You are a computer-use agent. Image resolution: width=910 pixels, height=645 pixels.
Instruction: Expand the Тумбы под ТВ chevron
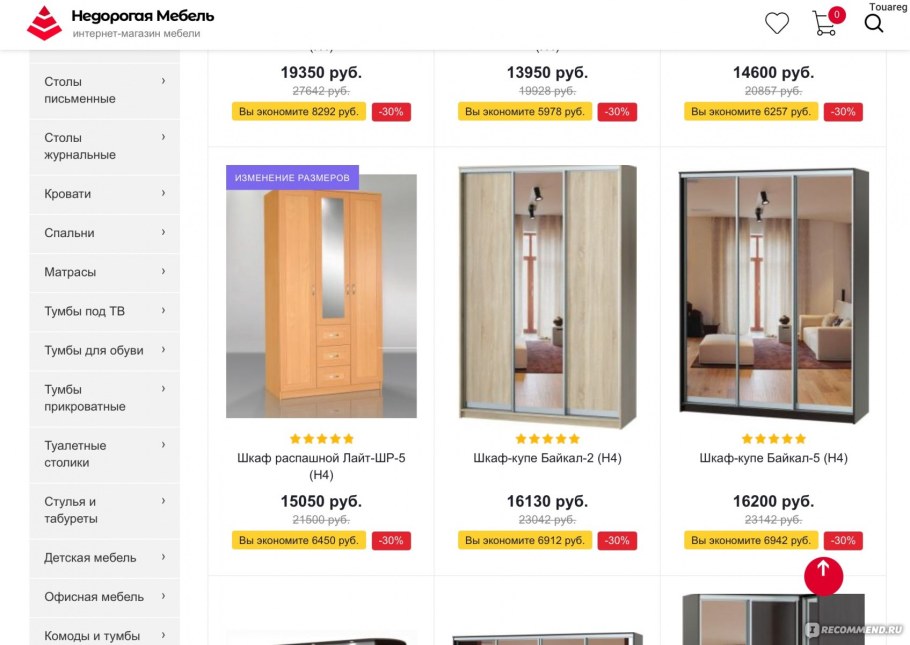pyautogui.click(x=163, y=311)
